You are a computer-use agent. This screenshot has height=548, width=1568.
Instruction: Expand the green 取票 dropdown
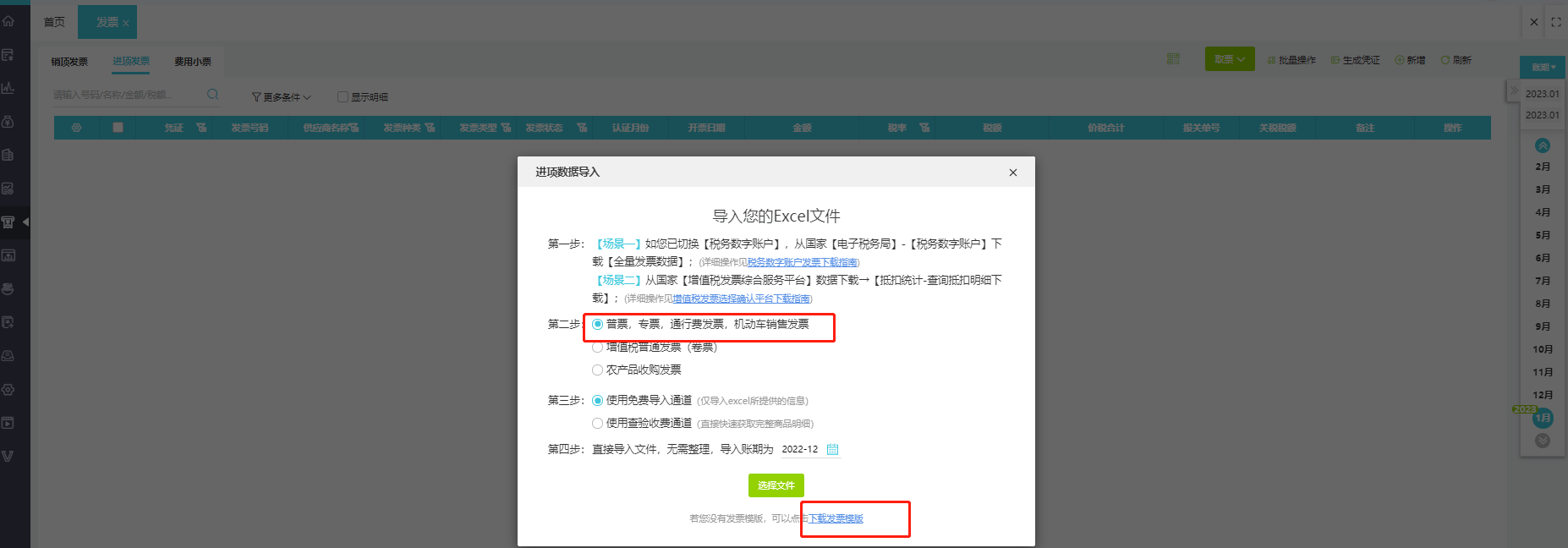coord(1230,59)
